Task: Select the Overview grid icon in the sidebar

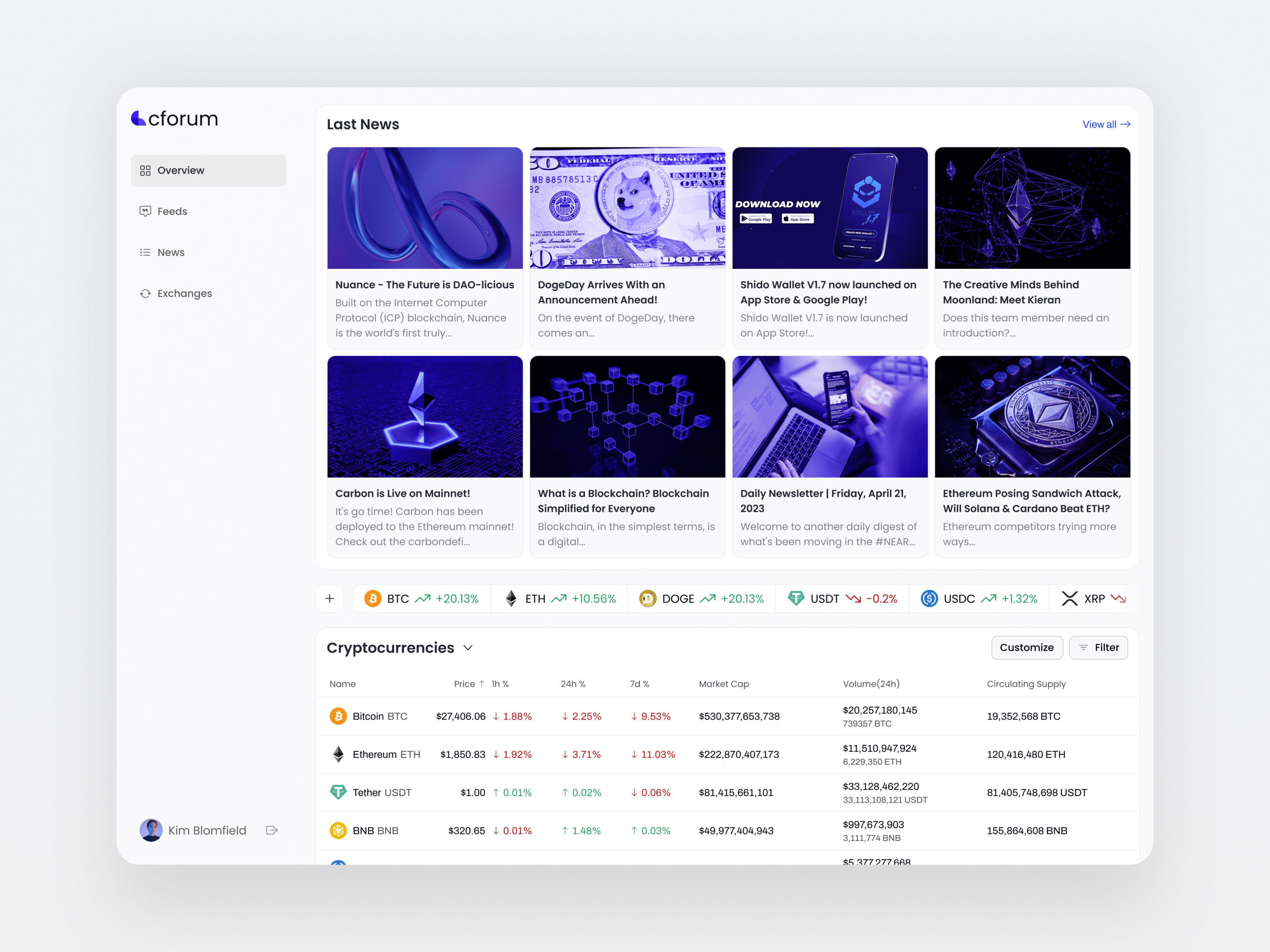Action: [146, 170]
